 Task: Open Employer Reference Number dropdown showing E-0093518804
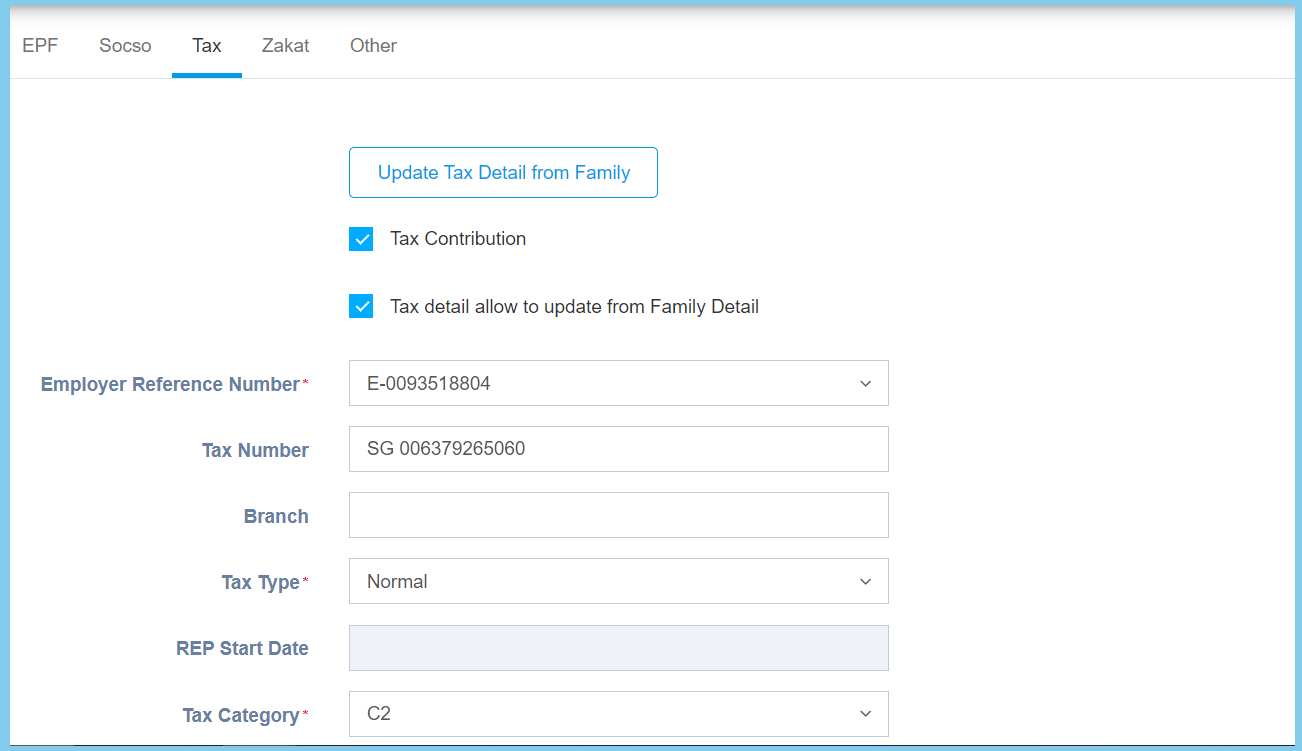pyautogui.click(x=600, y=384)
